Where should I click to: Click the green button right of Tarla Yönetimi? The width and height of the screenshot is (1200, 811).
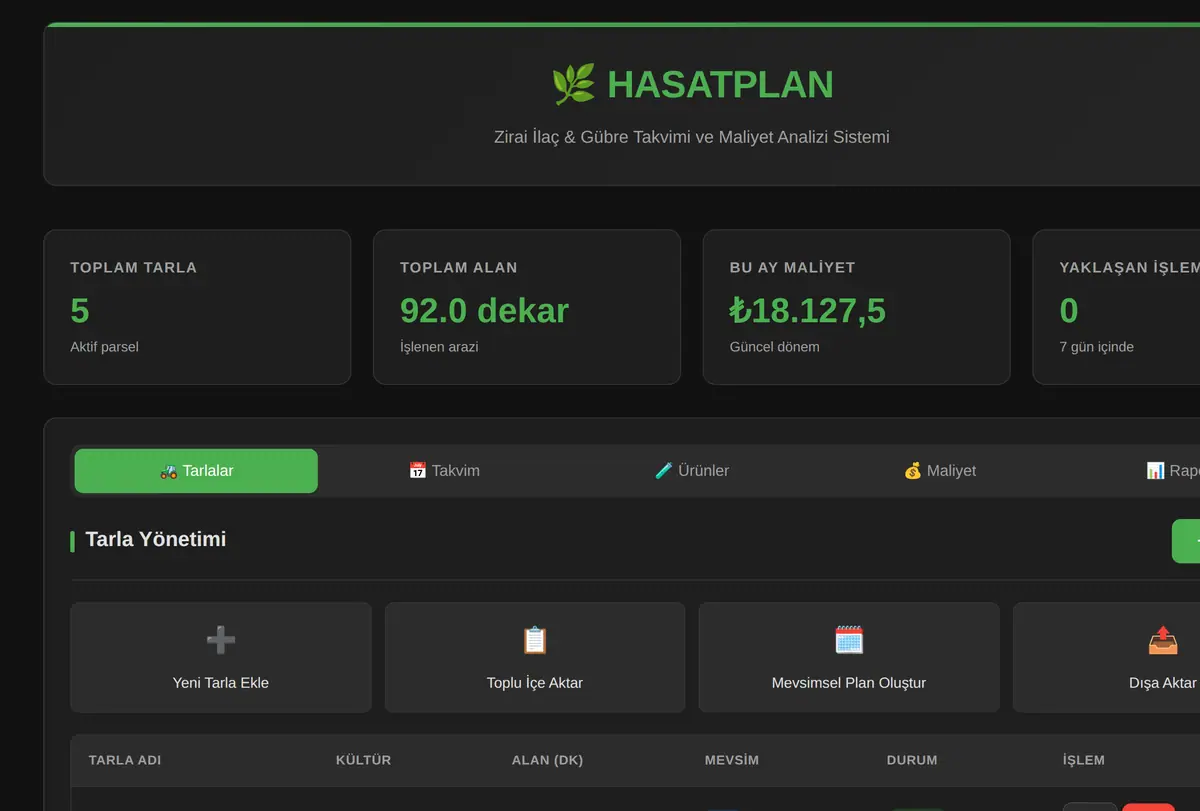coord(1186,541)
